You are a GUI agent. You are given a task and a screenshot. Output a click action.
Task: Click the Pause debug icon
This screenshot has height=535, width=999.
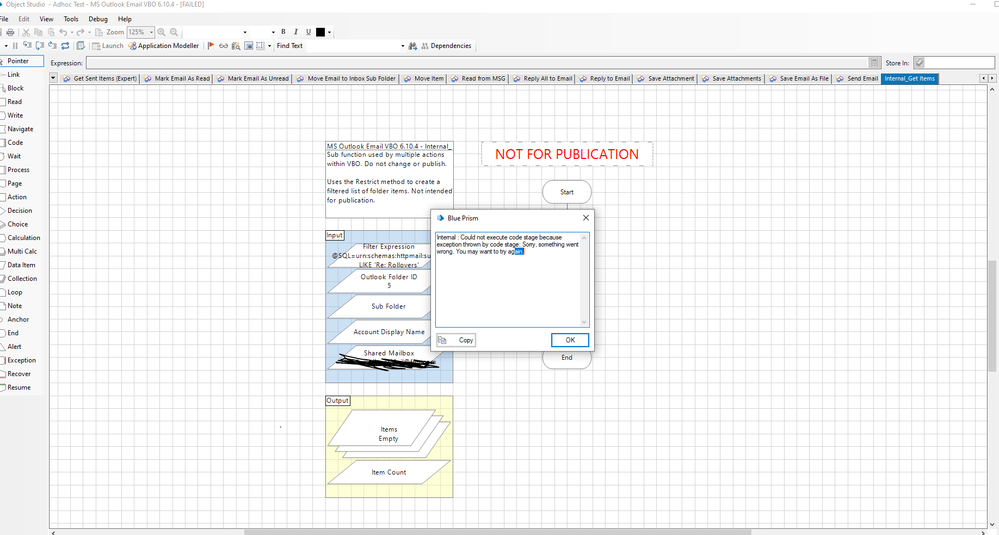pyautogui.click(x=15, y=46)
